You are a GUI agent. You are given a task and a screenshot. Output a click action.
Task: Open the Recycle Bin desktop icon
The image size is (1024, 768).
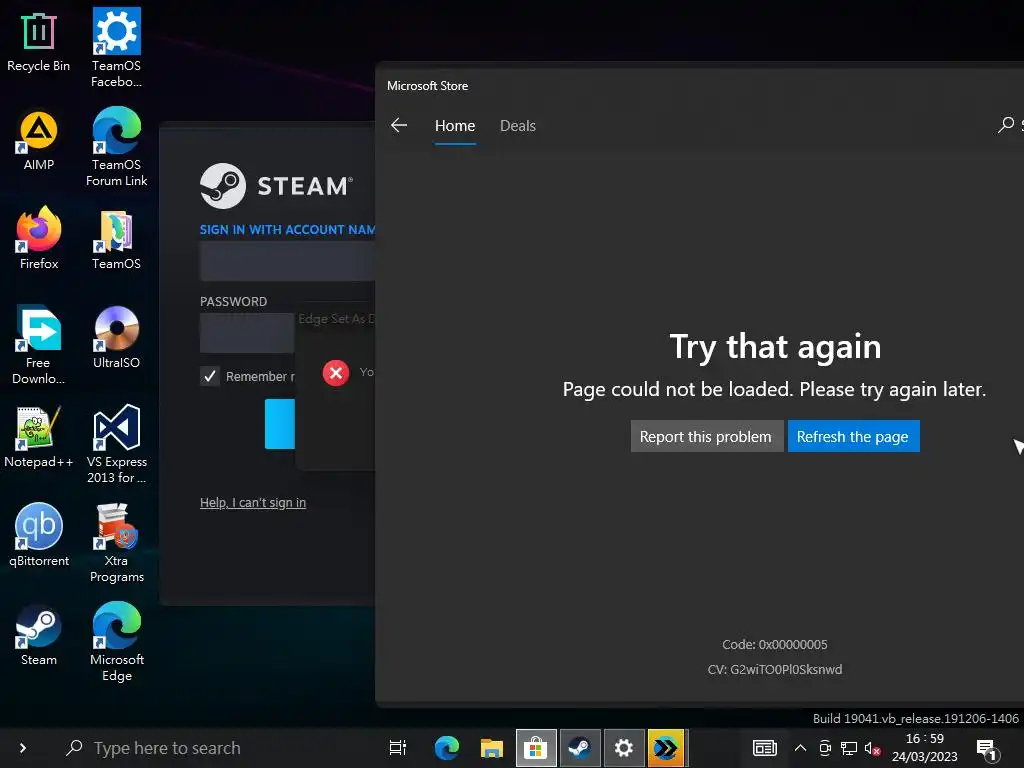tap(39, 42)
